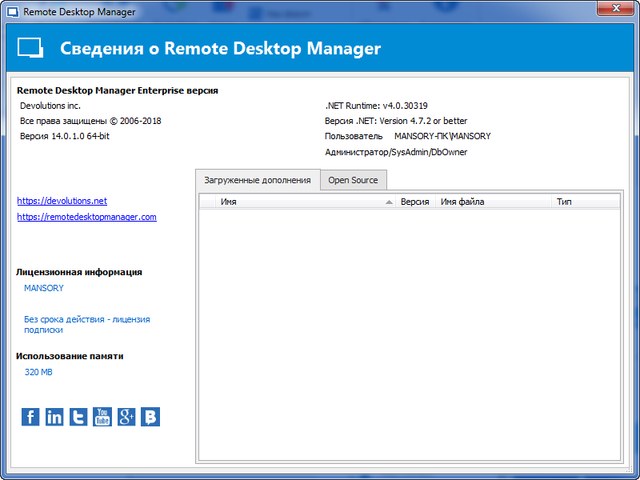Close the Remote Desktop Manager about window
The width and height of the screenshot is (640, 480).
612,11
